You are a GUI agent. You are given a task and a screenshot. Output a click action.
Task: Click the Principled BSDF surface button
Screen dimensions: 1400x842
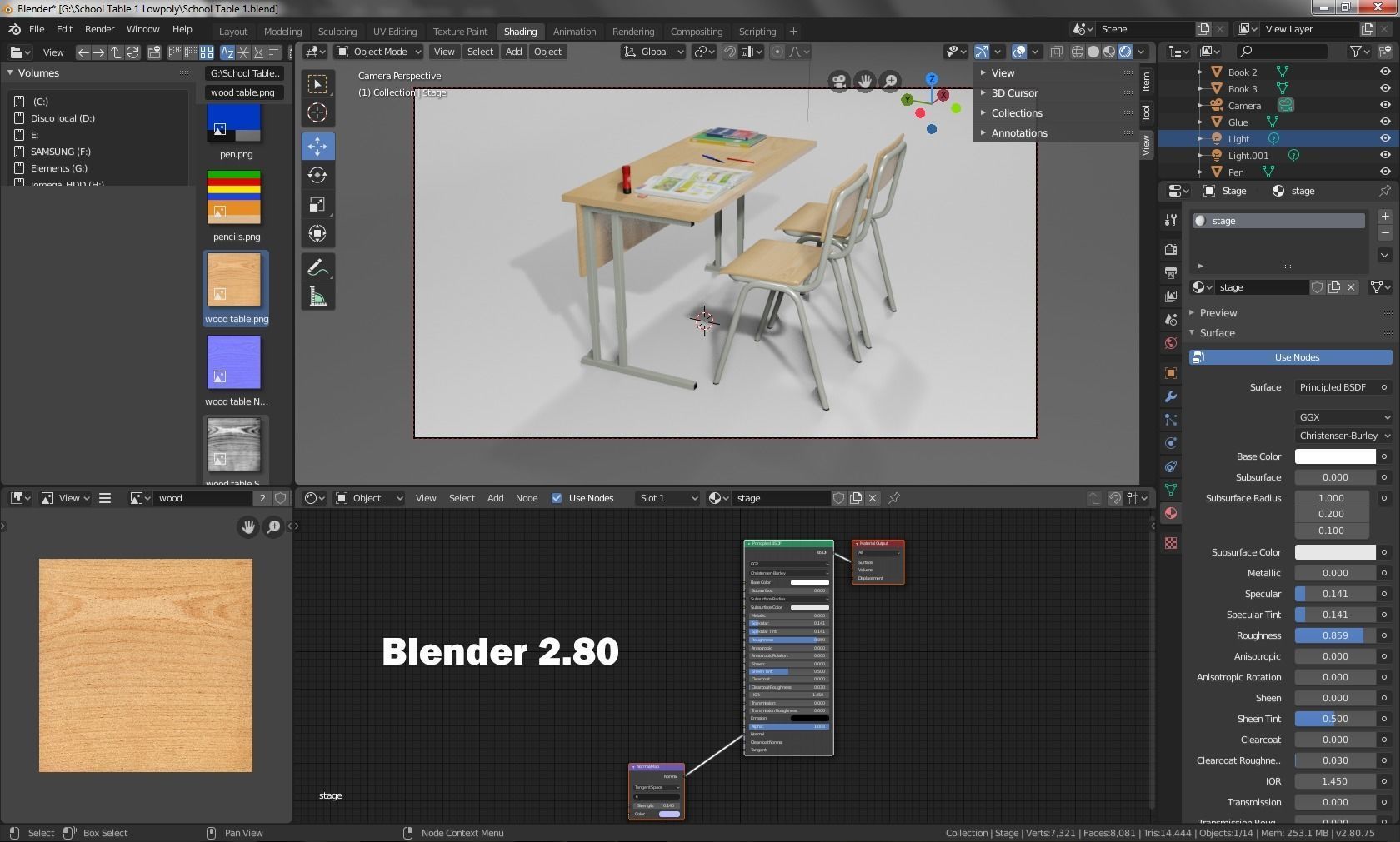[x=1336, y=387]
